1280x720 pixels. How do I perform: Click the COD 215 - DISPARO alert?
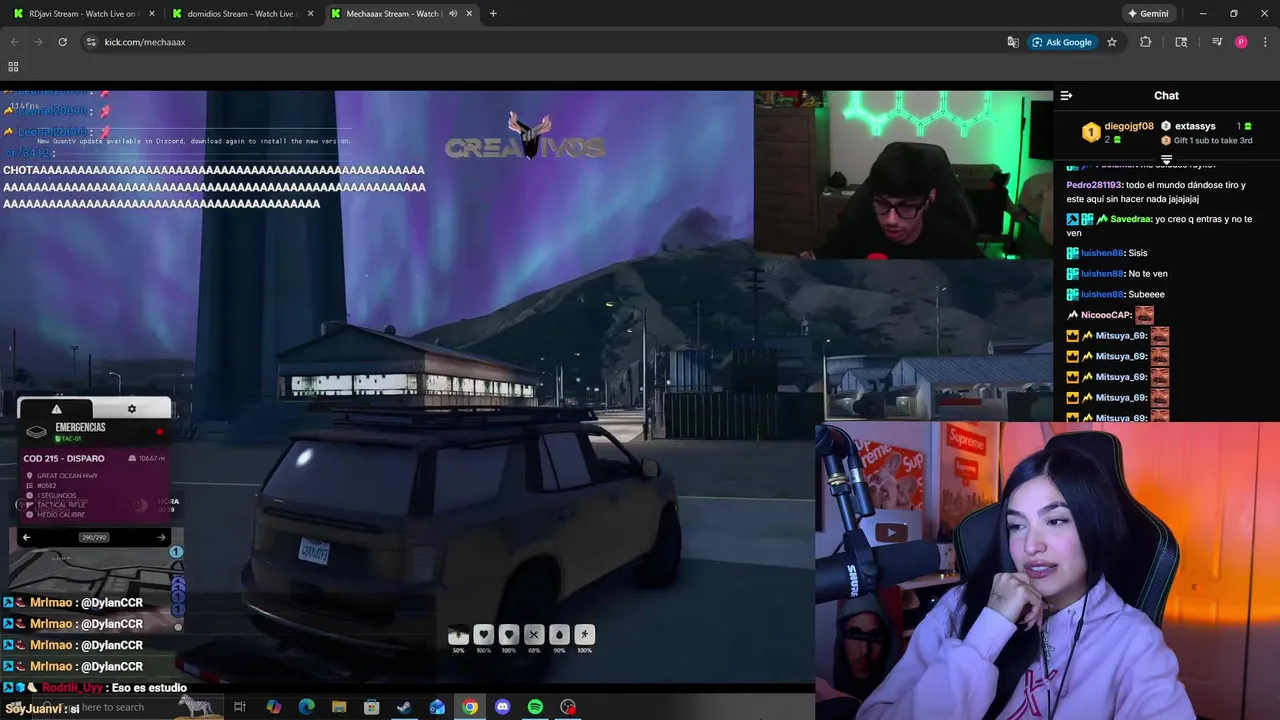point(64,458)
